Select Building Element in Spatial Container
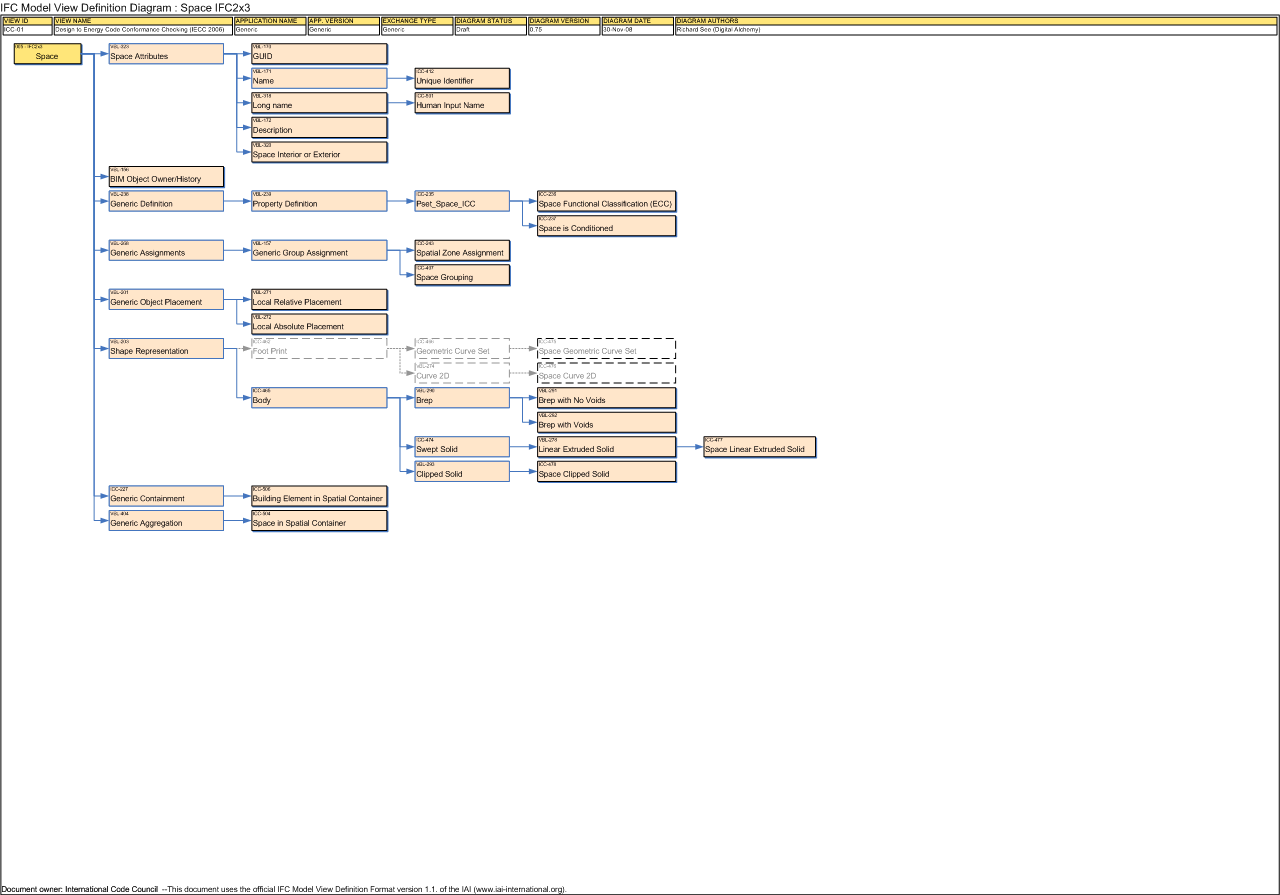1280x895 pixels. coord(319,495)
